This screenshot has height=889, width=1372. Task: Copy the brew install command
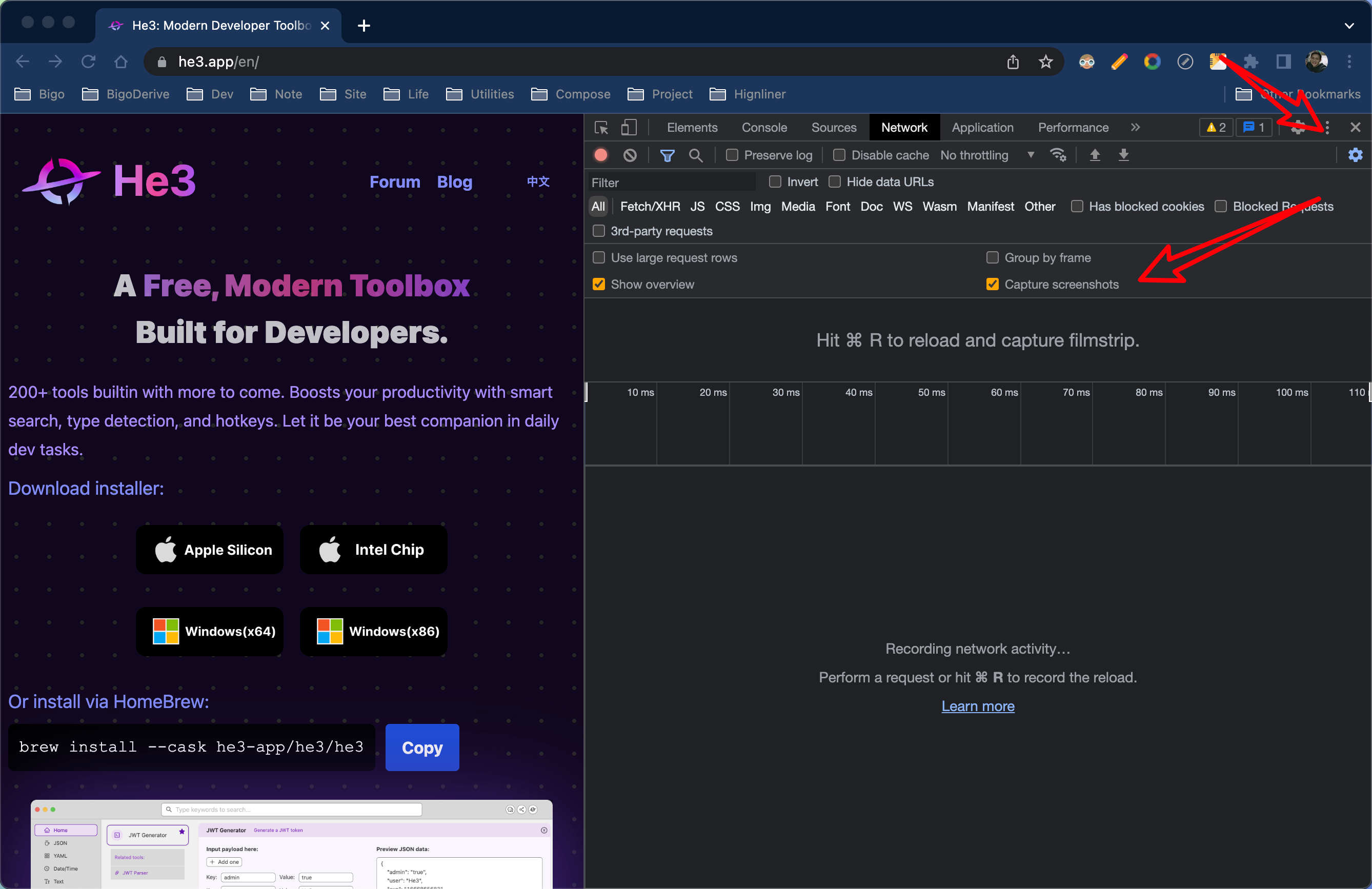tap(422, 747)
